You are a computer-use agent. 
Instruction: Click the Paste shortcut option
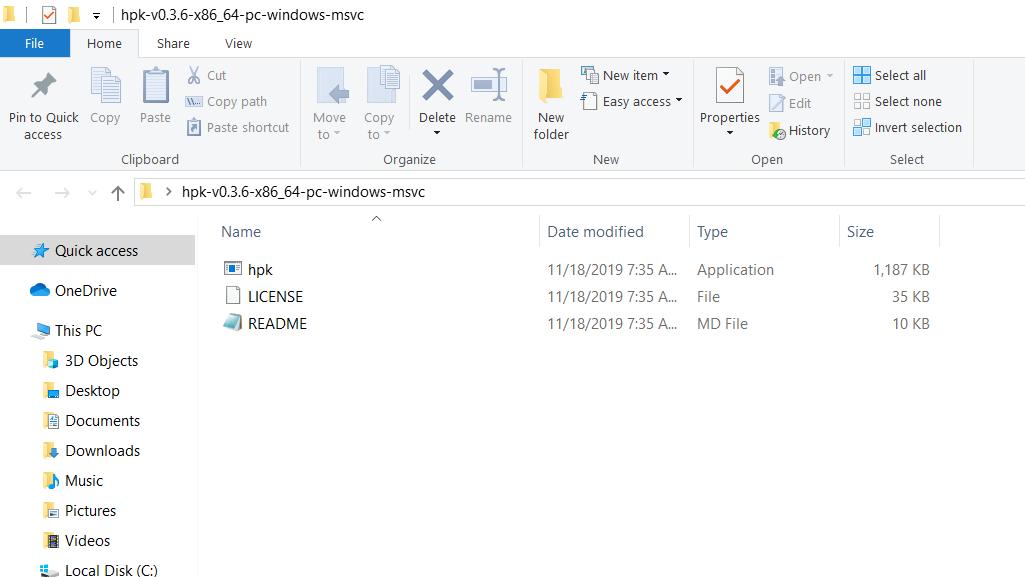tap(238, 127)
